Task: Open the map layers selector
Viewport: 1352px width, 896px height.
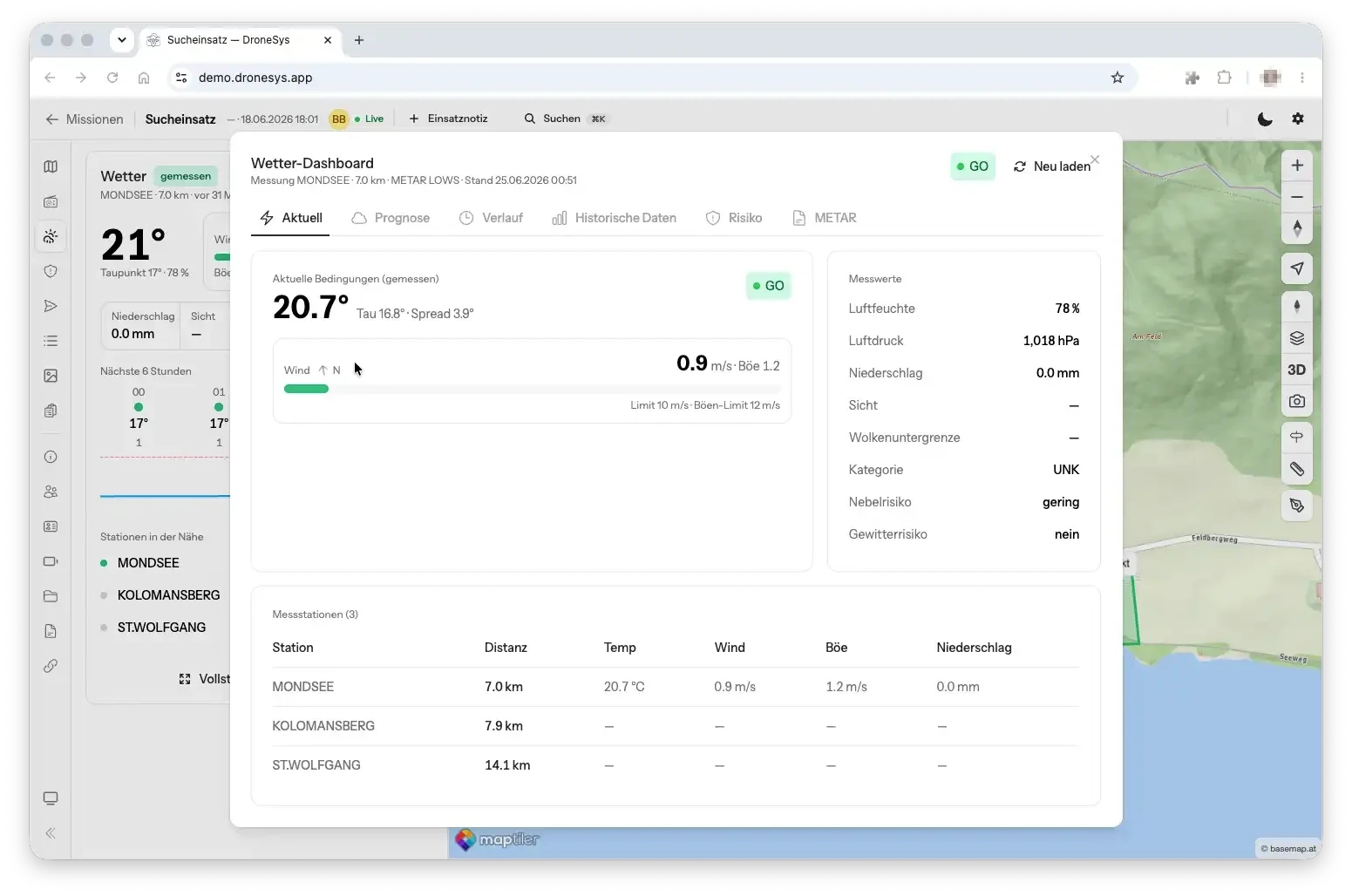Action: pos(1297,338)
